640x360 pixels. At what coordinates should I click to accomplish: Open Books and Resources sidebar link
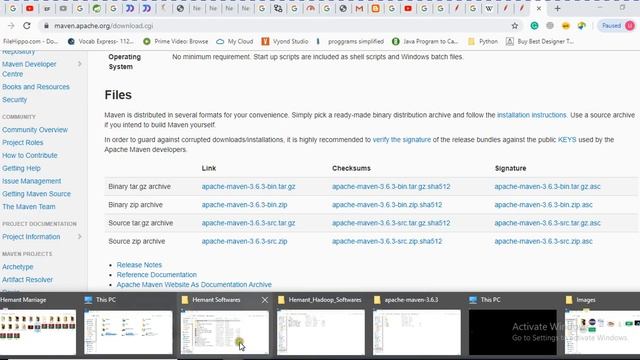pyautogui.click(x=36, y=87)
